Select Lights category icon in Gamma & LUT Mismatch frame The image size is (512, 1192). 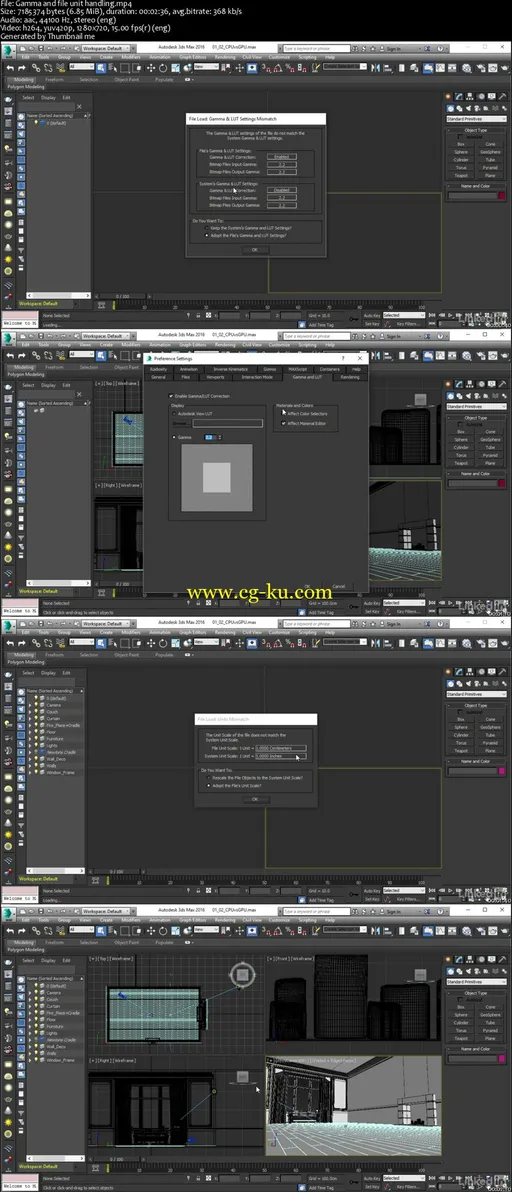(x=468, y=108)
